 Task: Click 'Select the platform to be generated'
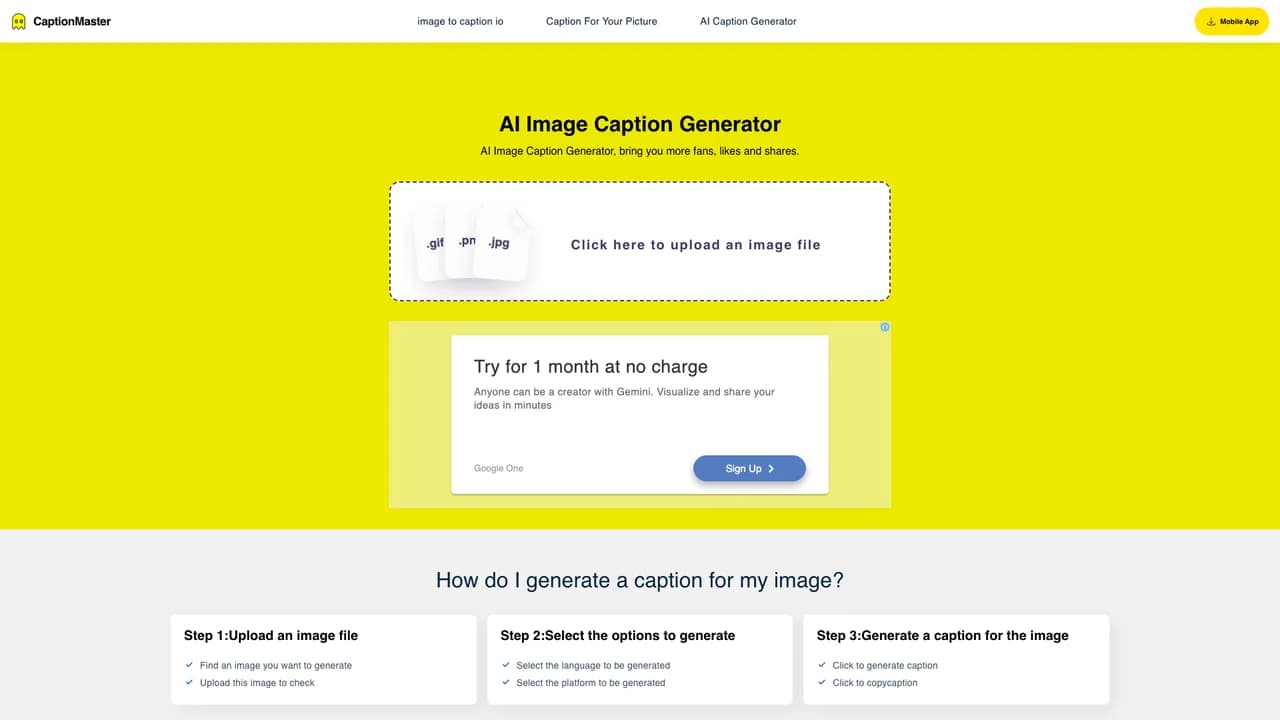click(590, 683)
